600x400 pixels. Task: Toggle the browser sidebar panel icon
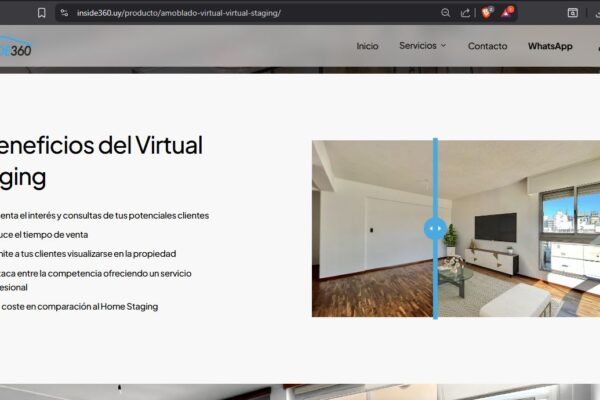(573, 13)
